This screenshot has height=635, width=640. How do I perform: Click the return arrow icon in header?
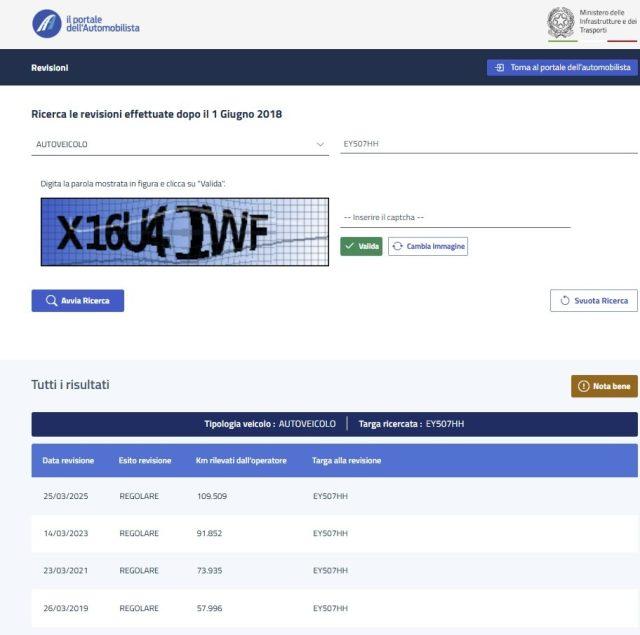coord(499,68)
